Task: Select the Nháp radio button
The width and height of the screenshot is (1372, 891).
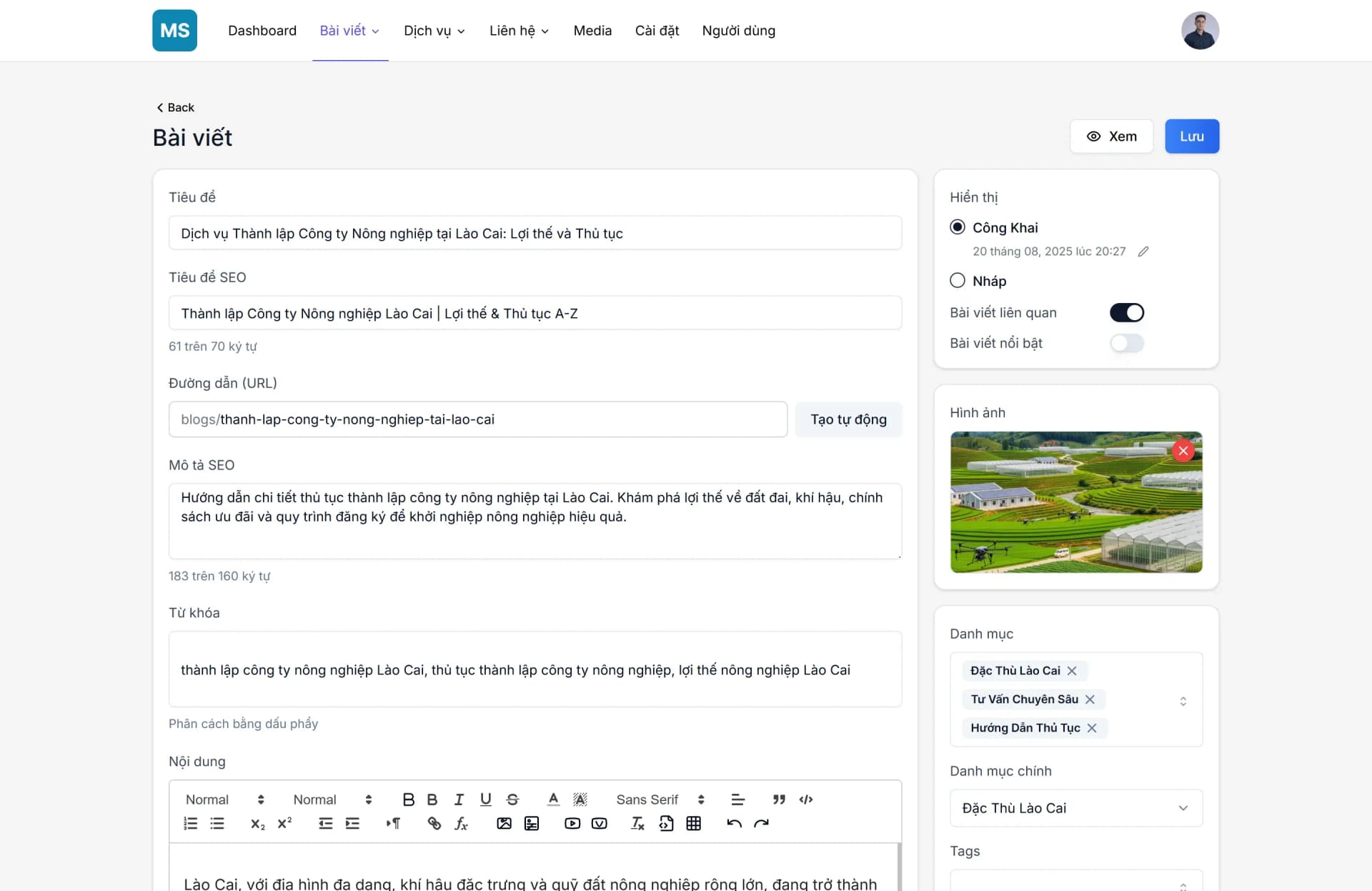Action: 957,280
